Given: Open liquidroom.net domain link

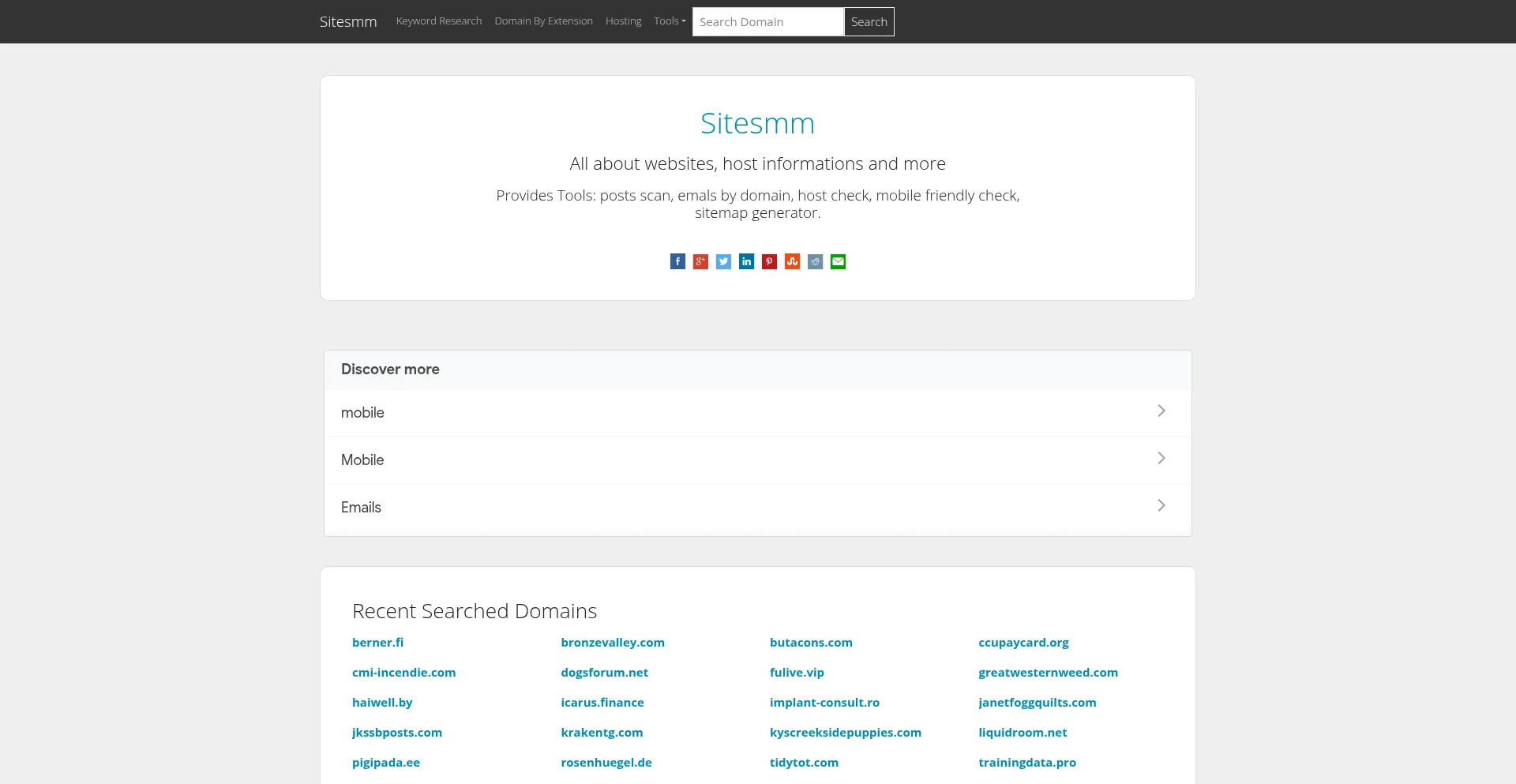Looking at the screenshot, I should (x=1023, y=733).
